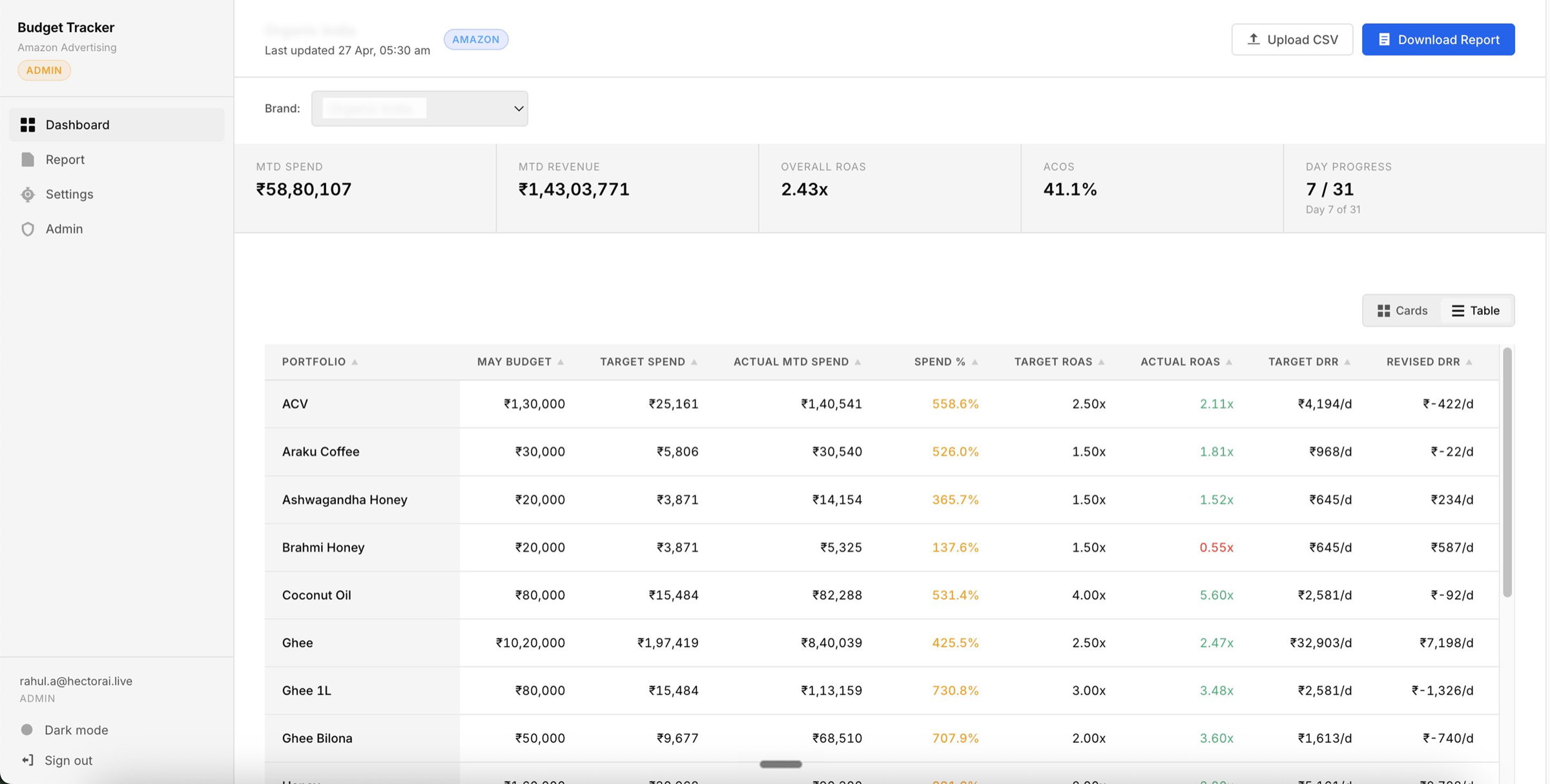Sort by Revised DRR column arrow
The image size is (1550, 784).
click(1469, 362)
